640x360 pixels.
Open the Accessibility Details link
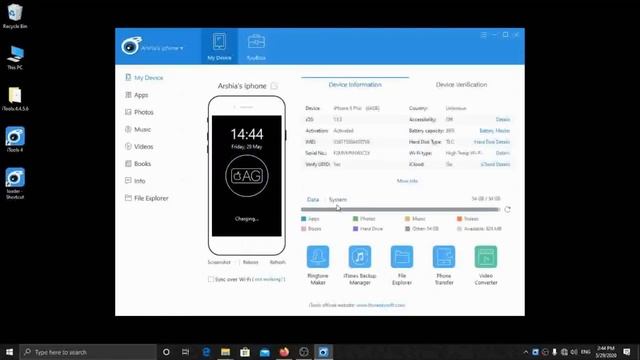point(503,120)
